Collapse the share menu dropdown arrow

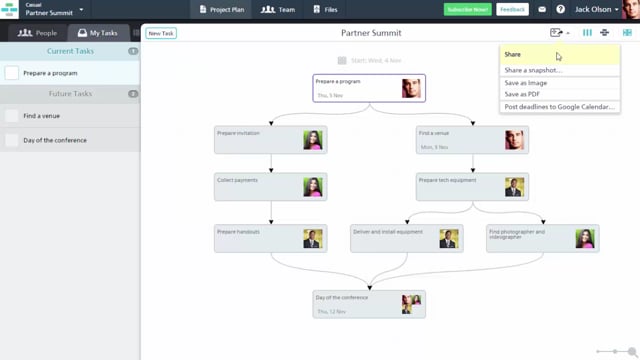click(x=568, y=33)
